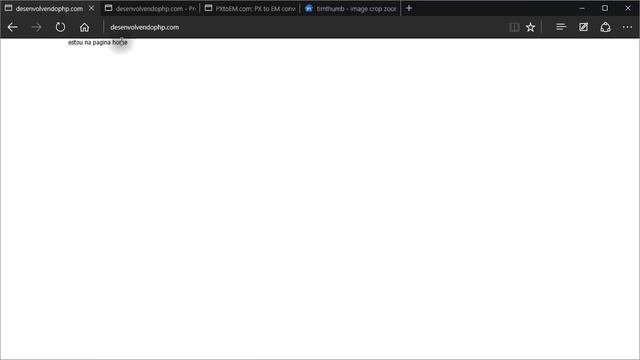Switch to the PXtoEM.com tab
The height and width of the screenshot is (360, 640).
(x=250, y=8)
